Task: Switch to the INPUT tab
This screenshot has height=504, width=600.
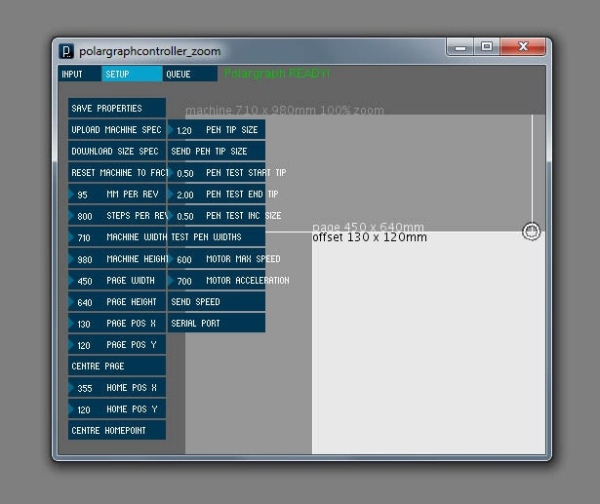Action: point(80,73)
